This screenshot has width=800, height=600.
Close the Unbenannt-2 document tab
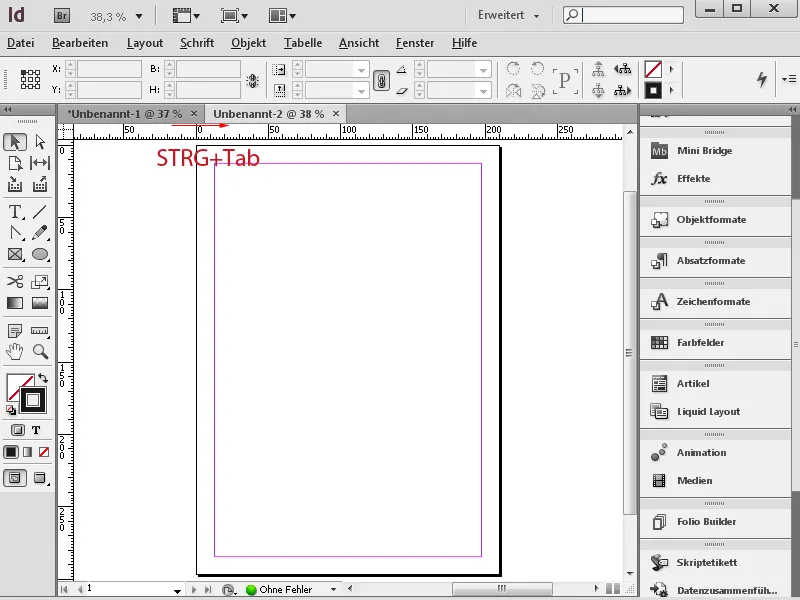[336, 113]
